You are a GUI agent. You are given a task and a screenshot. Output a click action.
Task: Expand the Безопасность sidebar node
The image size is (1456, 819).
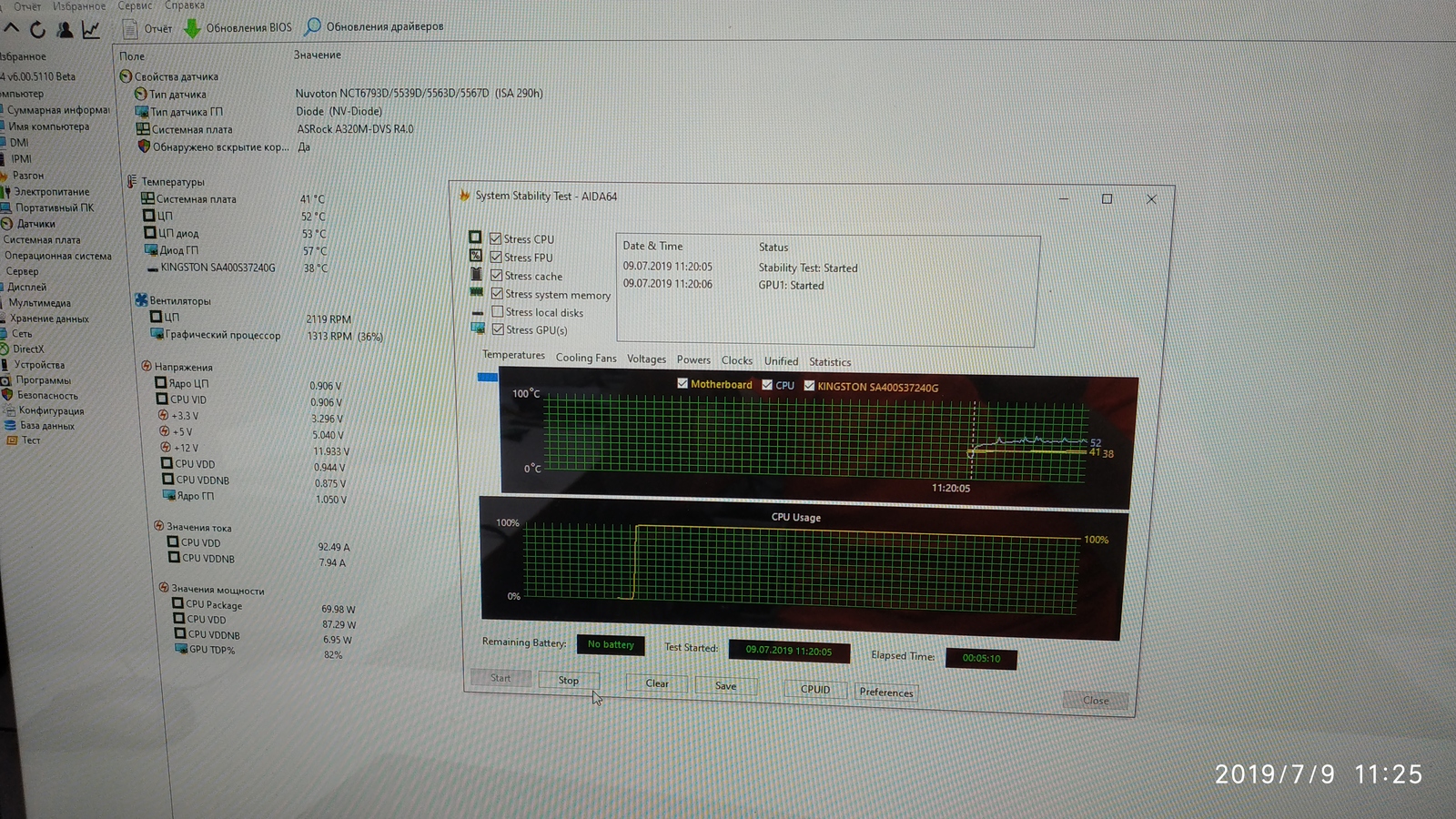(40, 395)
